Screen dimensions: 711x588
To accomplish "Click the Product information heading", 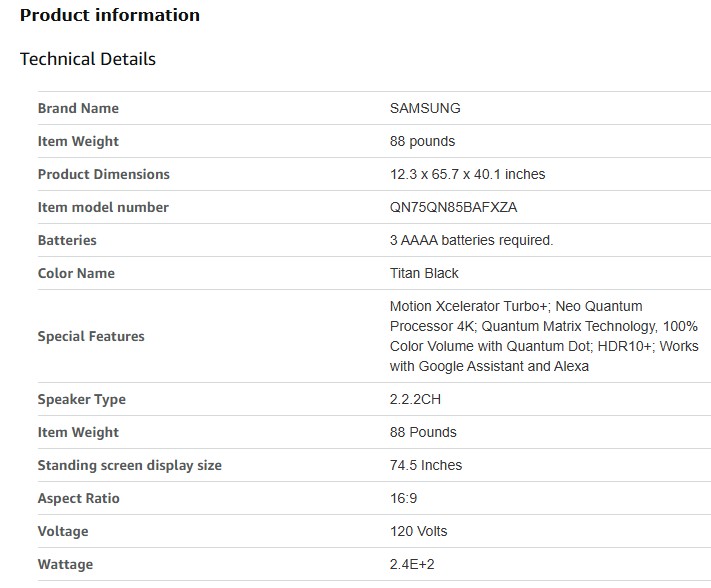I will tap(110, 15).
